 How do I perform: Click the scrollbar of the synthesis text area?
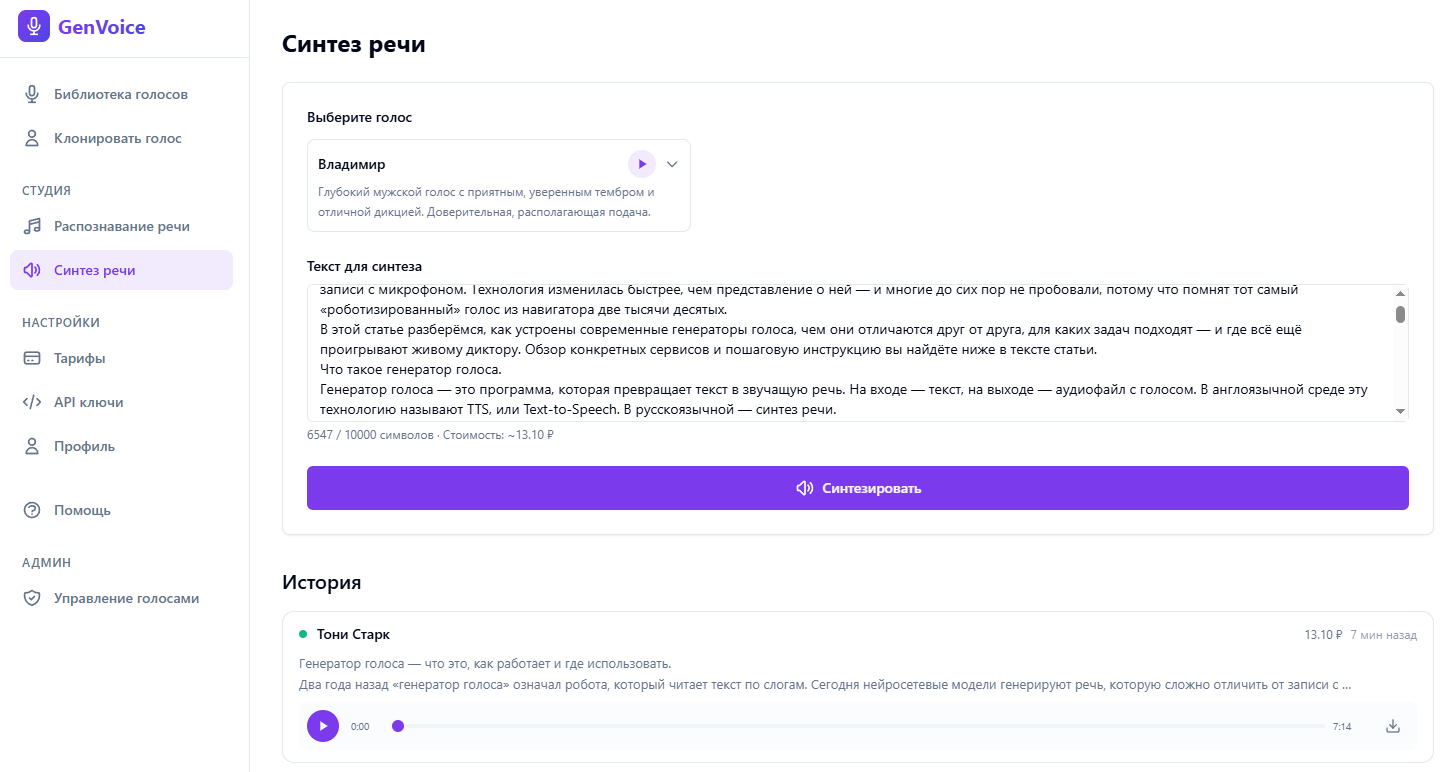point(1400,314)
